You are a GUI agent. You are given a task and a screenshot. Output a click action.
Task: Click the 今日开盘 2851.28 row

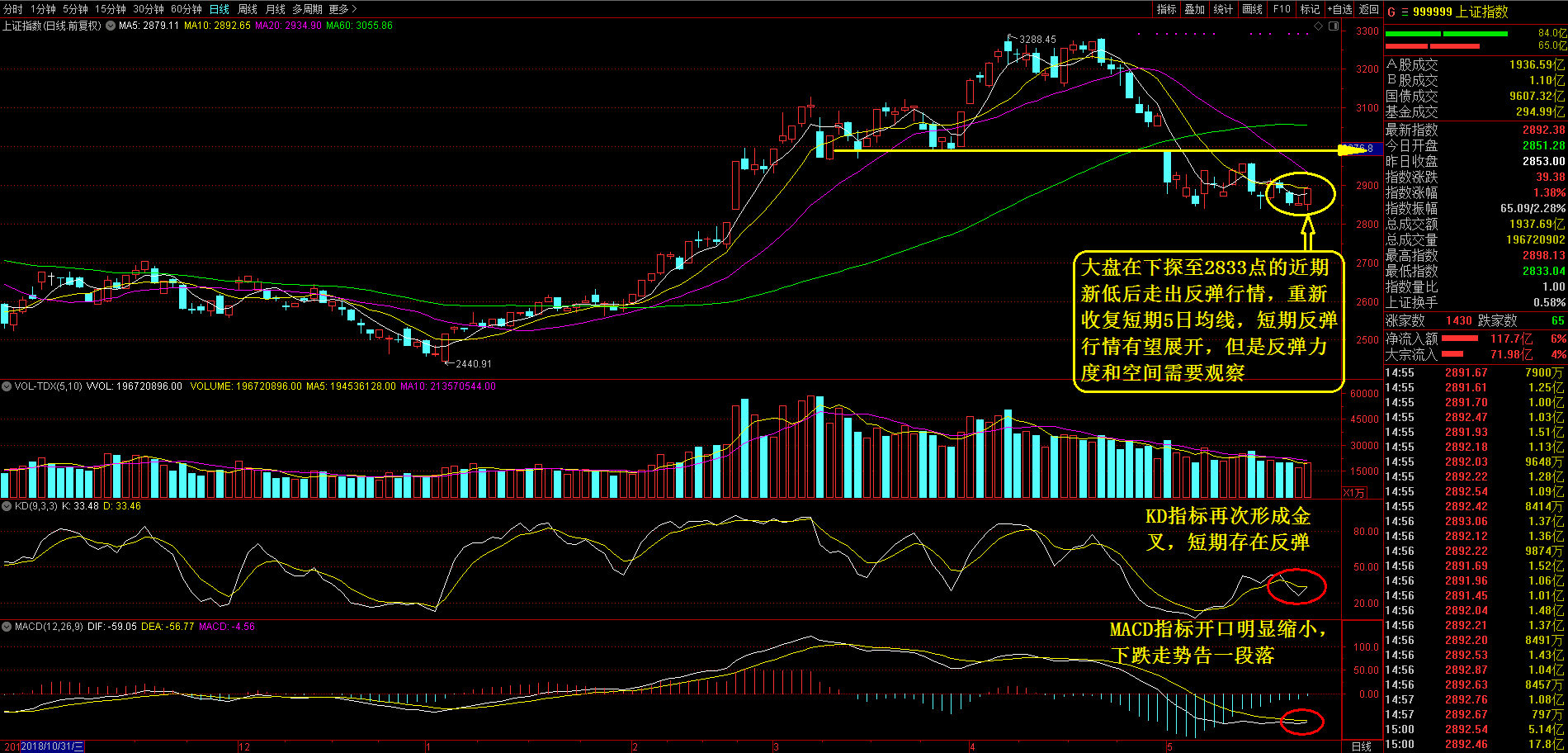[1476, 145]
